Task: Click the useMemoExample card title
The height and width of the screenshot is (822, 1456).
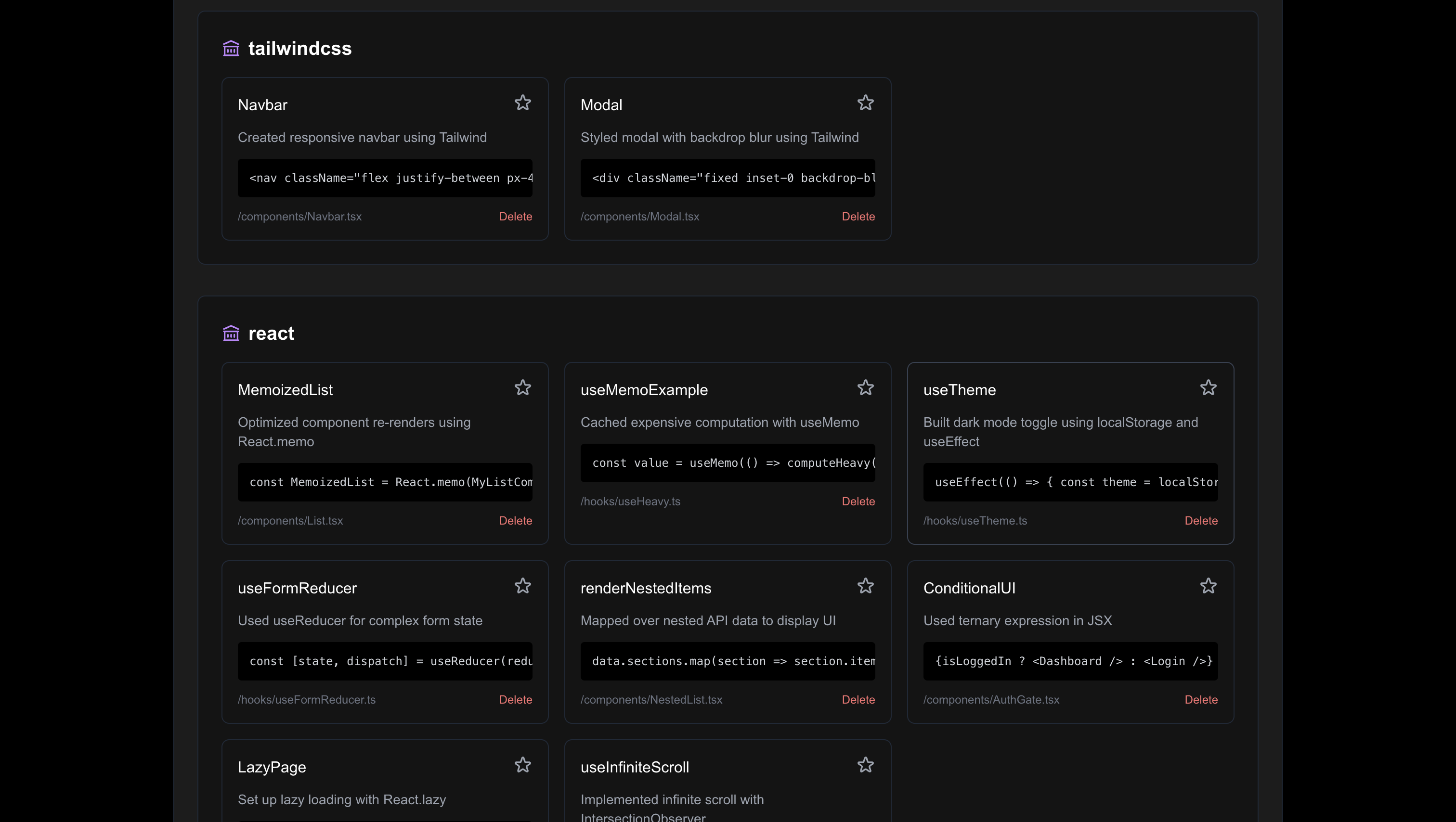Action: tap(644, 390)
